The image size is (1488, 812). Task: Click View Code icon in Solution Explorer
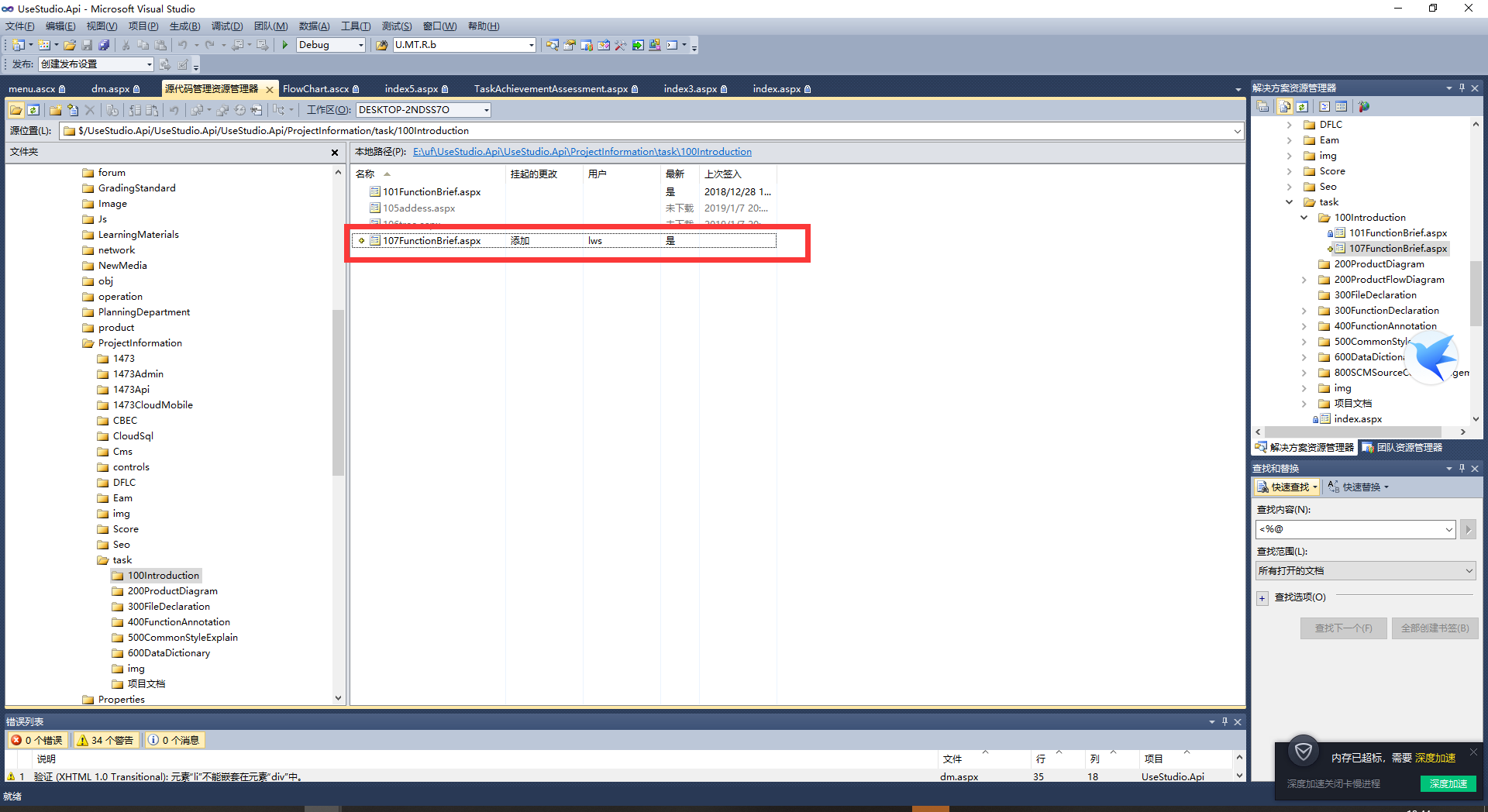pos(1324,107)
